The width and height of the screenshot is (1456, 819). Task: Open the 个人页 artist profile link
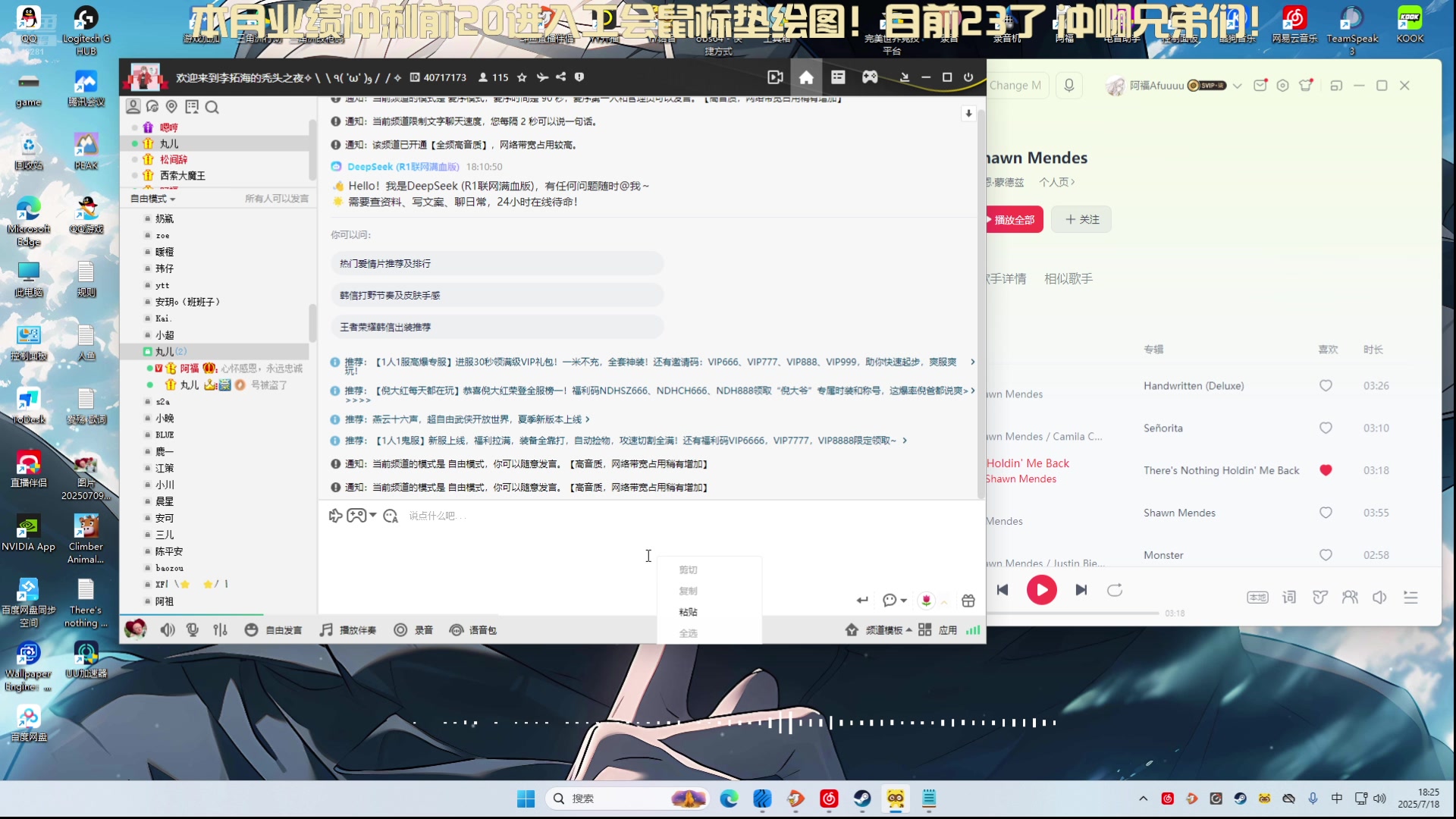point(1057,182)
